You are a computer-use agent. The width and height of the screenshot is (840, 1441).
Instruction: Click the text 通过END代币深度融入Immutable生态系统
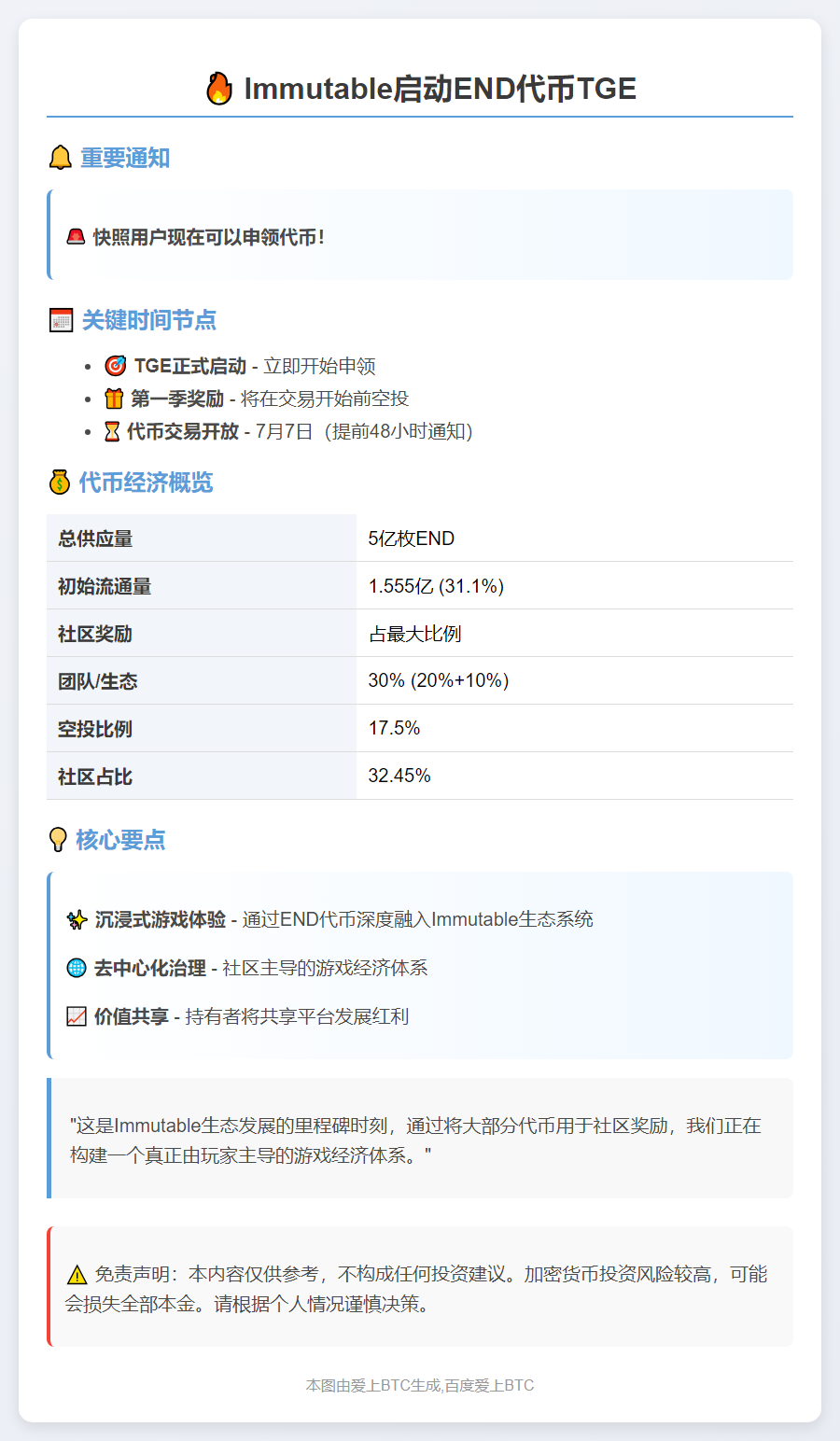click(x=417, y=919)
